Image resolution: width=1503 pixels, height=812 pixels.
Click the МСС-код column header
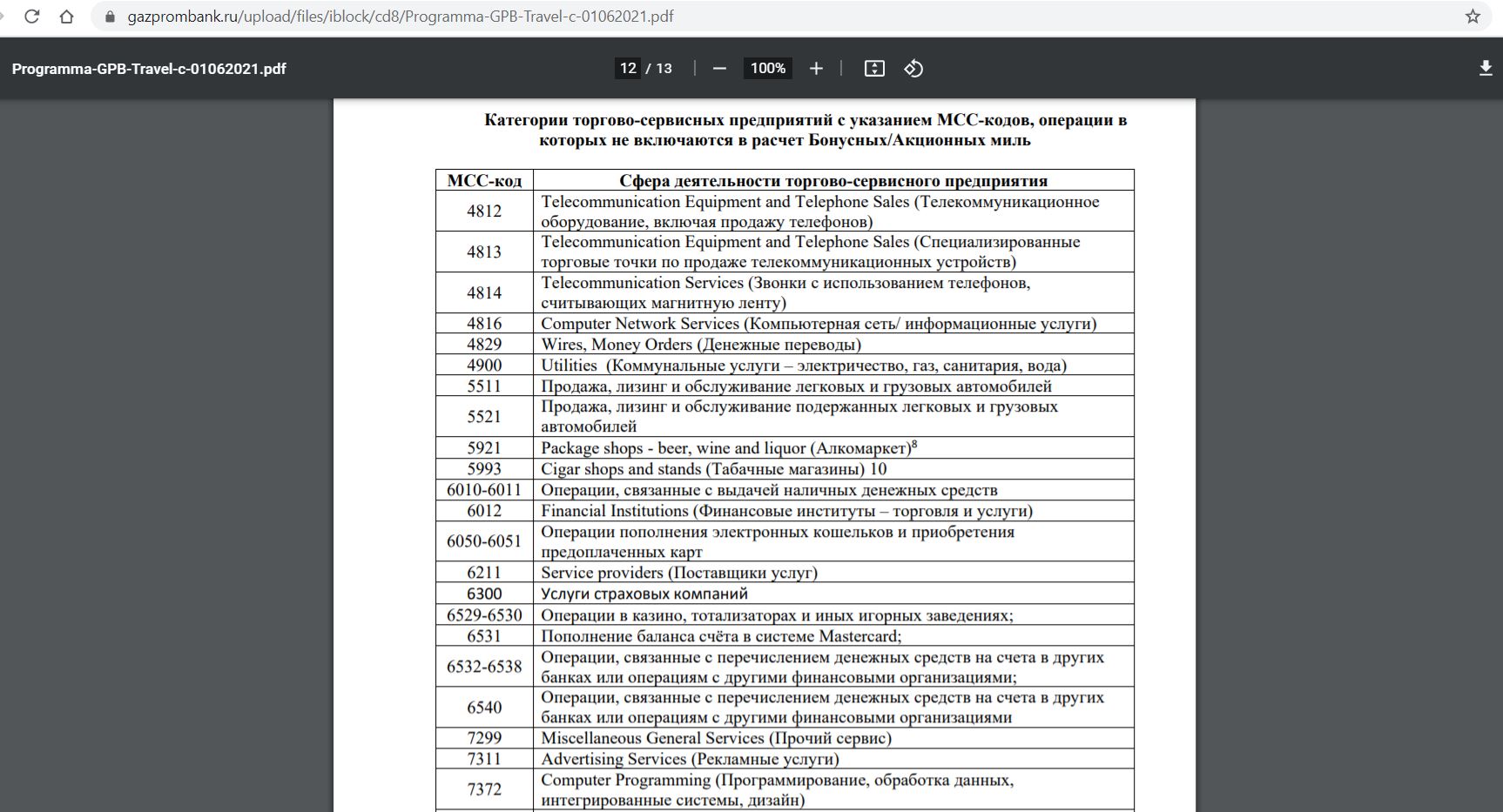click(484, 181)
